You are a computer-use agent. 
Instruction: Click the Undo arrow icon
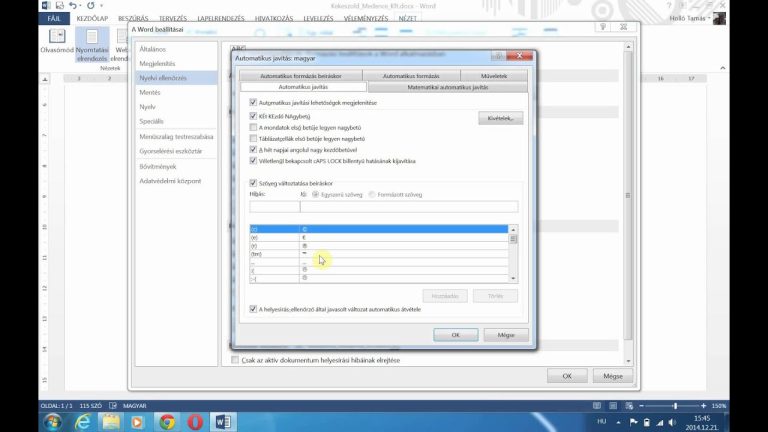[73, 5]
